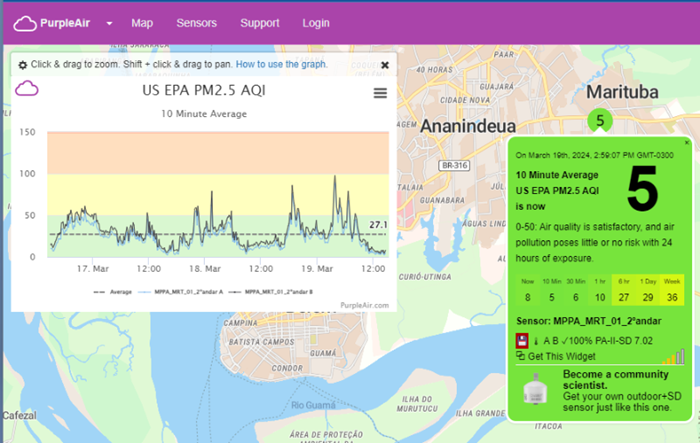
Task: Toggle the Average series in chart legend
Action: point(112,292)
